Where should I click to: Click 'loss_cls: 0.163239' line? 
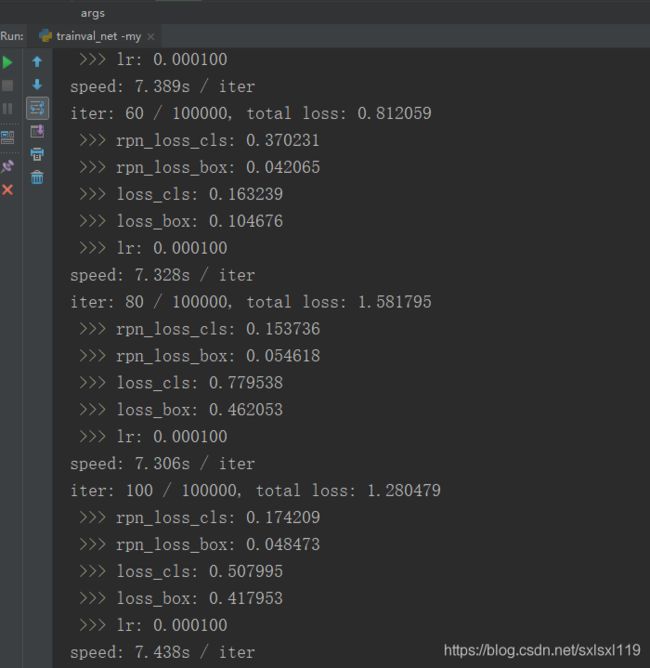(x=181, y=194)
